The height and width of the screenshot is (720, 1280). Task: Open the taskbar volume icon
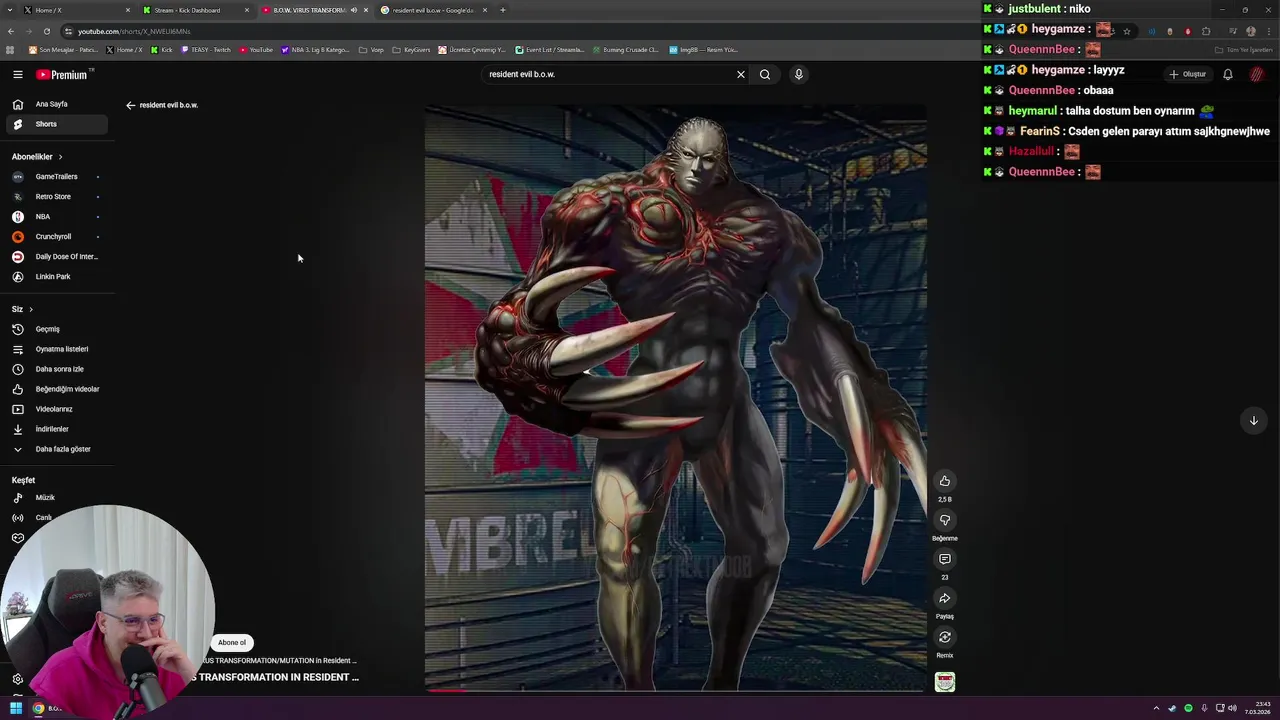[x=1231, y=708]
